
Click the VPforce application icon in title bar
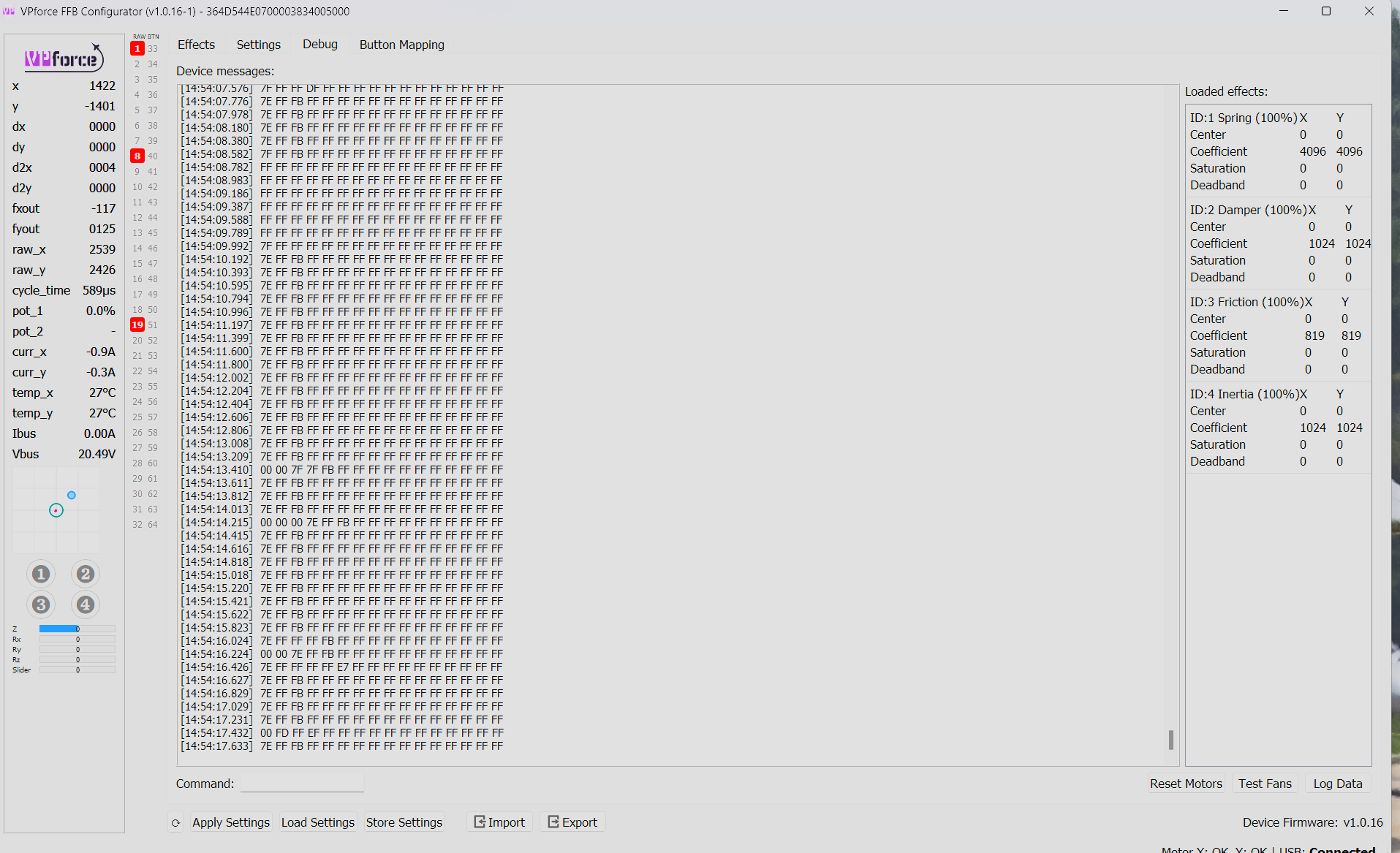pos(10,11)
